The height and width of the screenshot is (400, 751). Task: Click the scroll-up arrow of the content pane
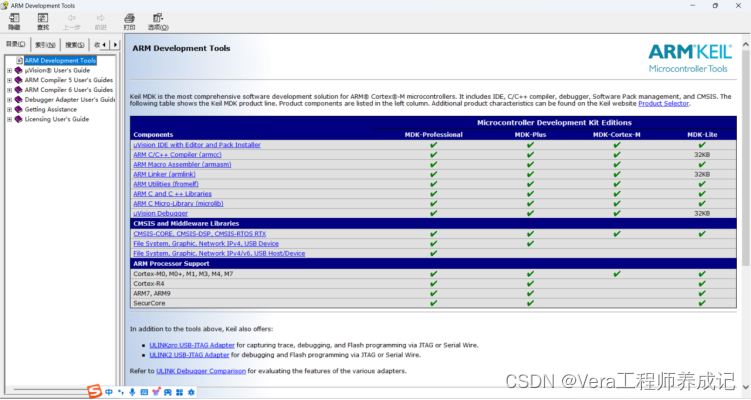[746, 45]
